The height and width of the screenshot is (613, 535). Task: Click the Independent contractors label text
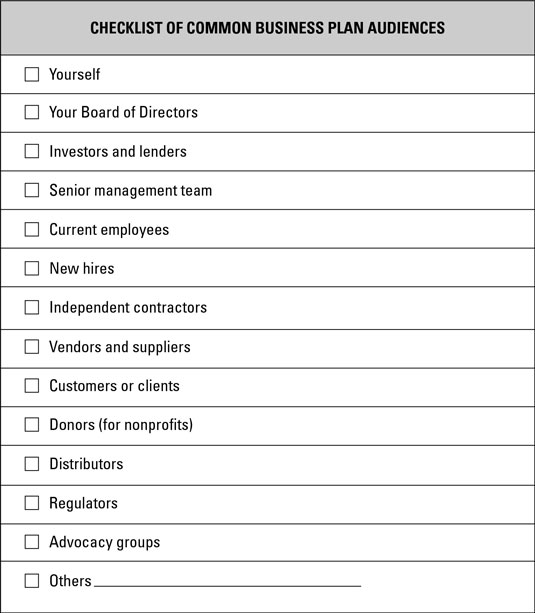click(128, 308)
